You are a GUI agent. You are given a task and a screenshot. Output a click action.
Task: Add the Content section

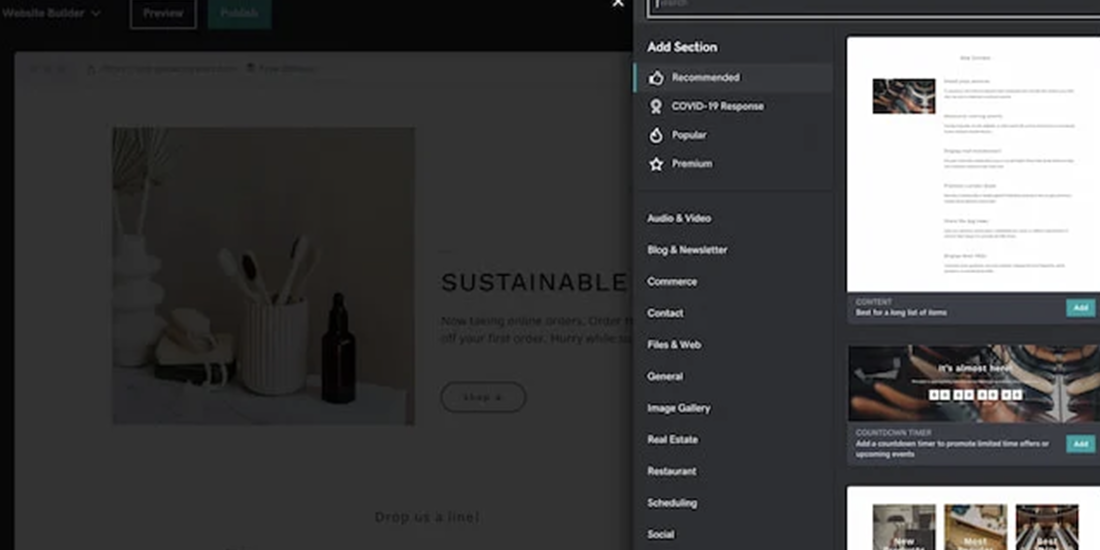tap(1081, 308)
